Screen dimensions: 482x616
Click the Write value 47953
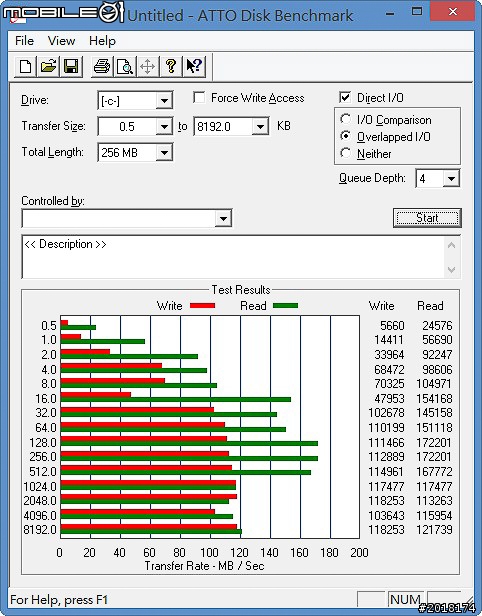[x=389, y=398]
